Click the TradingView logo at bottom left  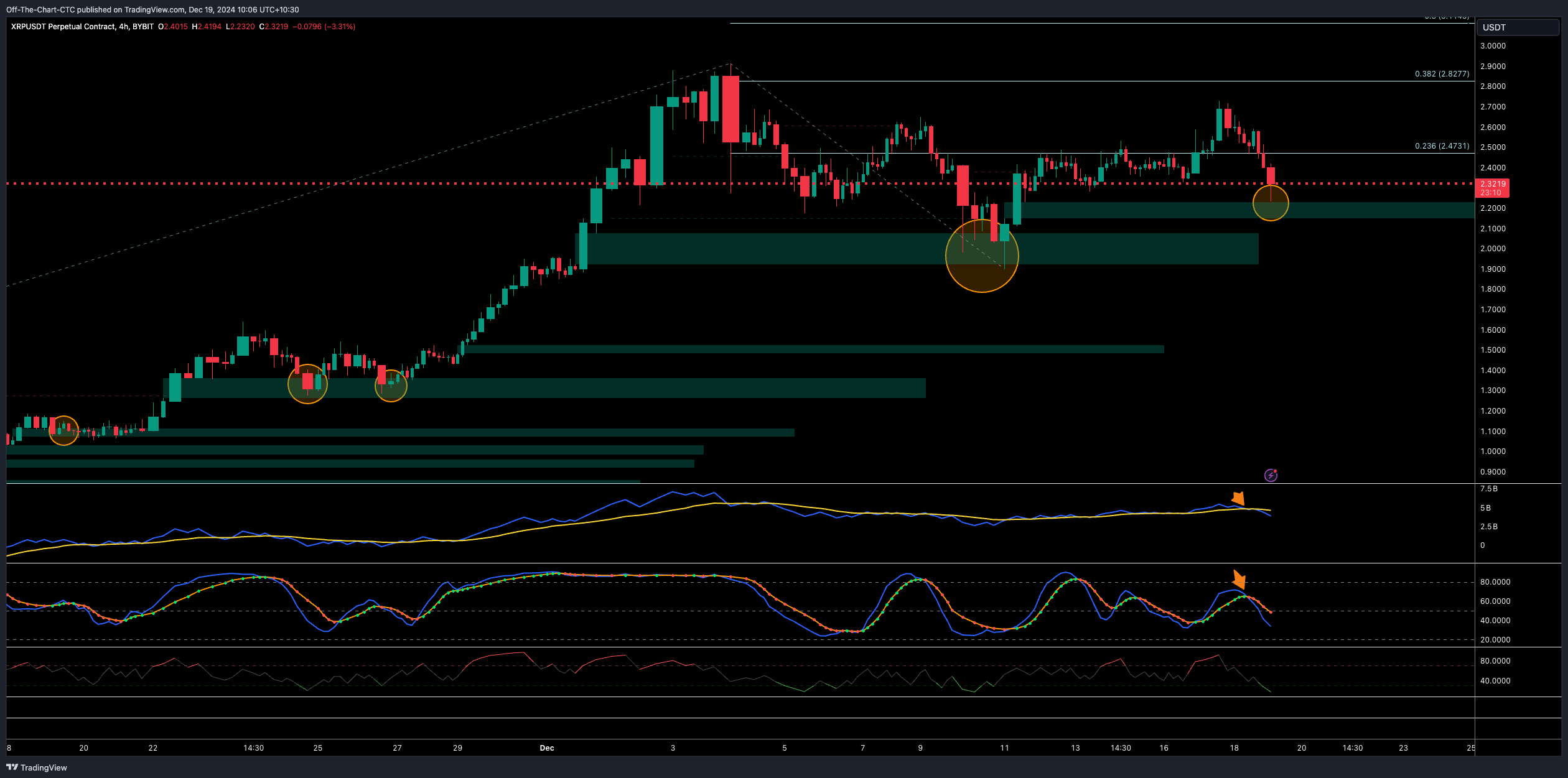click(x=37, y=767)
